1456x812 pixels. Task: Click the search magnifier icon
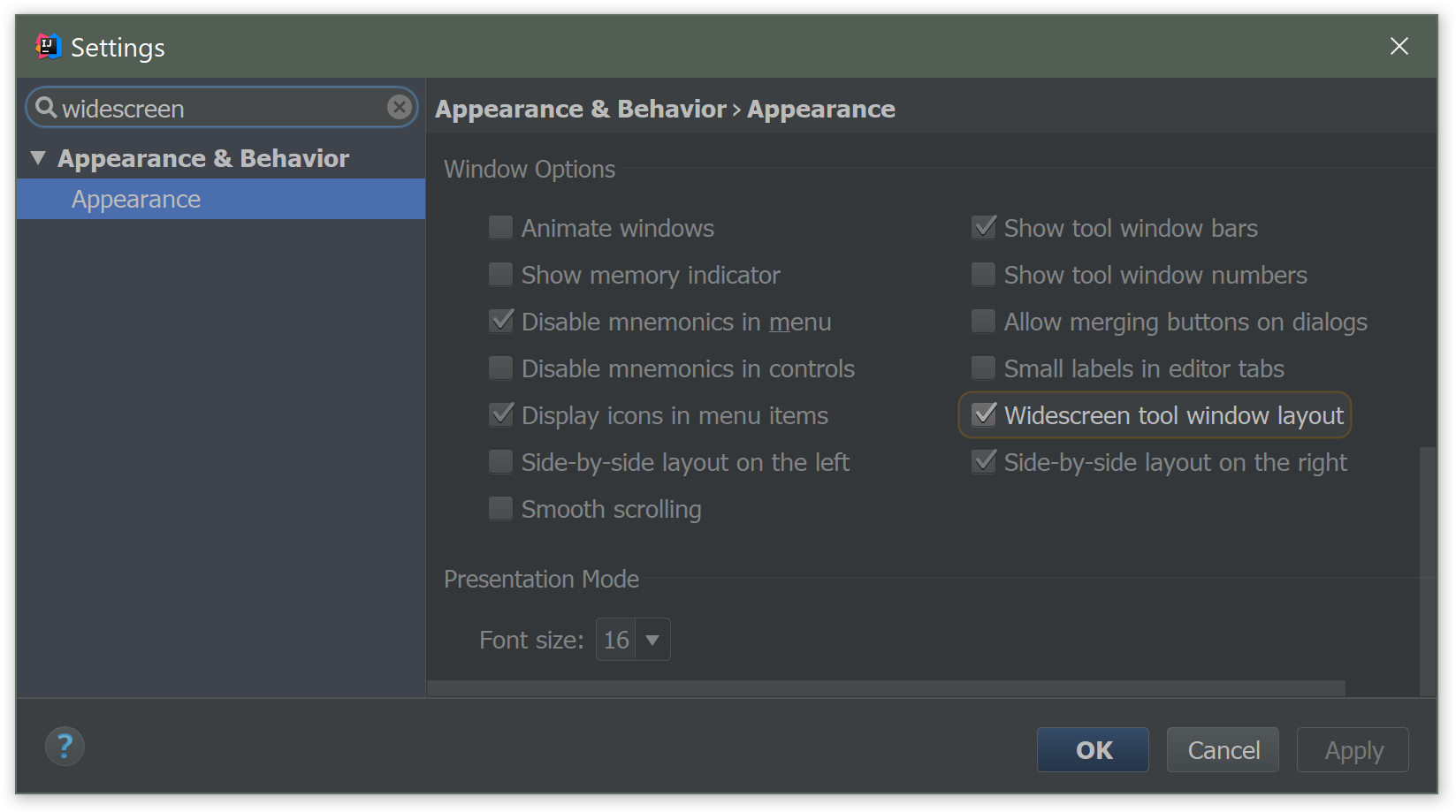(x=46, y=108)
